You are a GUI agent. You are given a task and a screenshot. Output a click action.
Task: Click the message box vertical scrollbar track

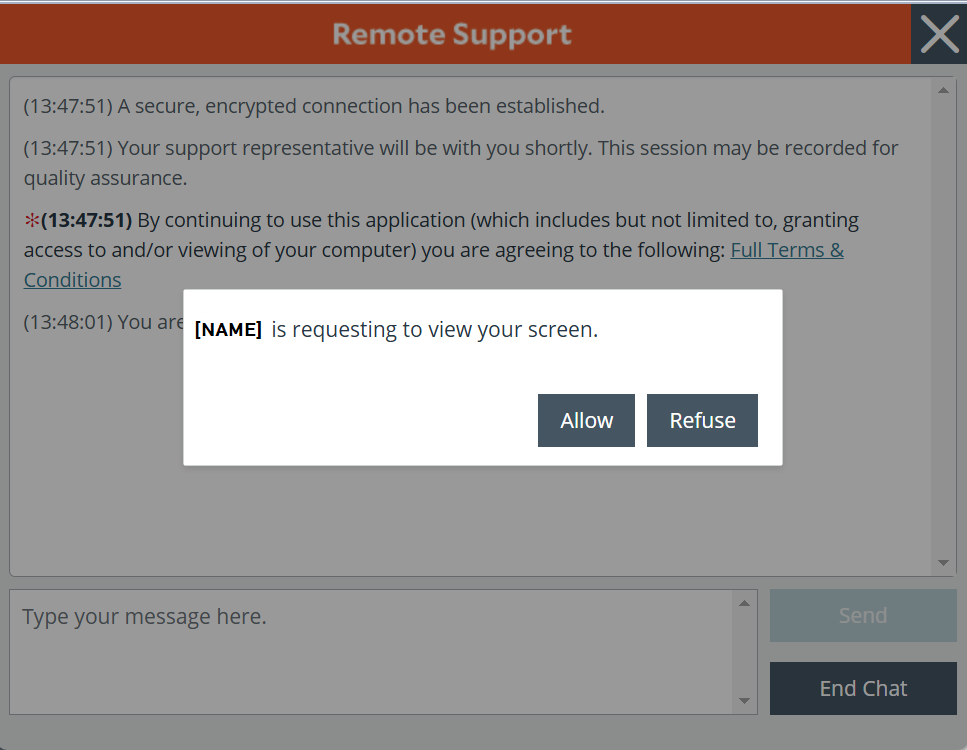pos(744,652)
